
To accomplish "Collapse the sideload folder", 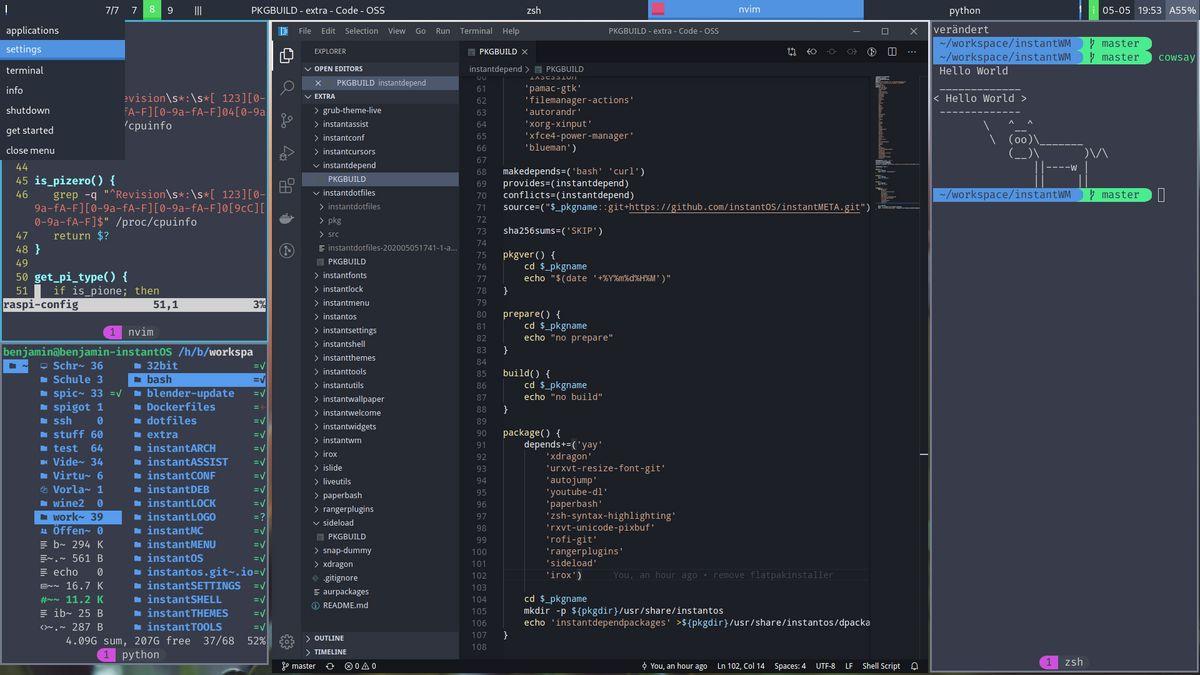I will coord(338,523).
